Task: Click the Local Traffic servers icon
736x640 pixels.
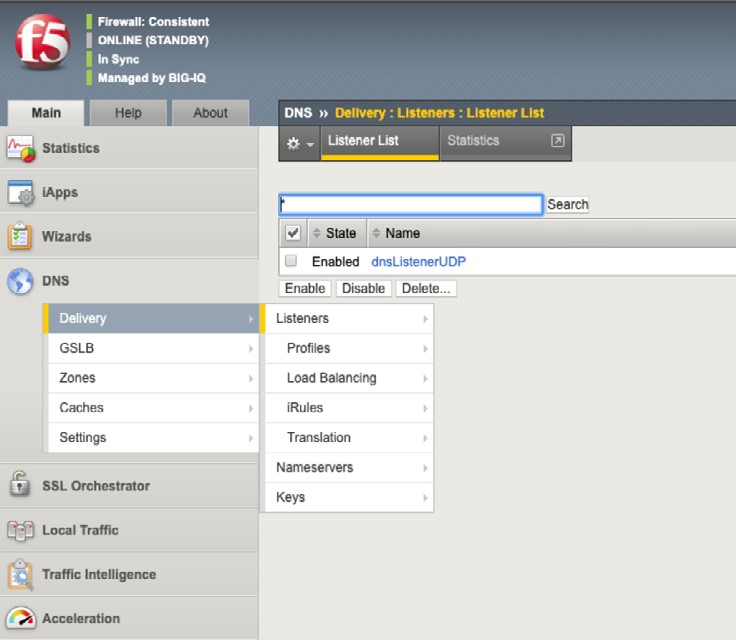Action: tap(21, 530)
